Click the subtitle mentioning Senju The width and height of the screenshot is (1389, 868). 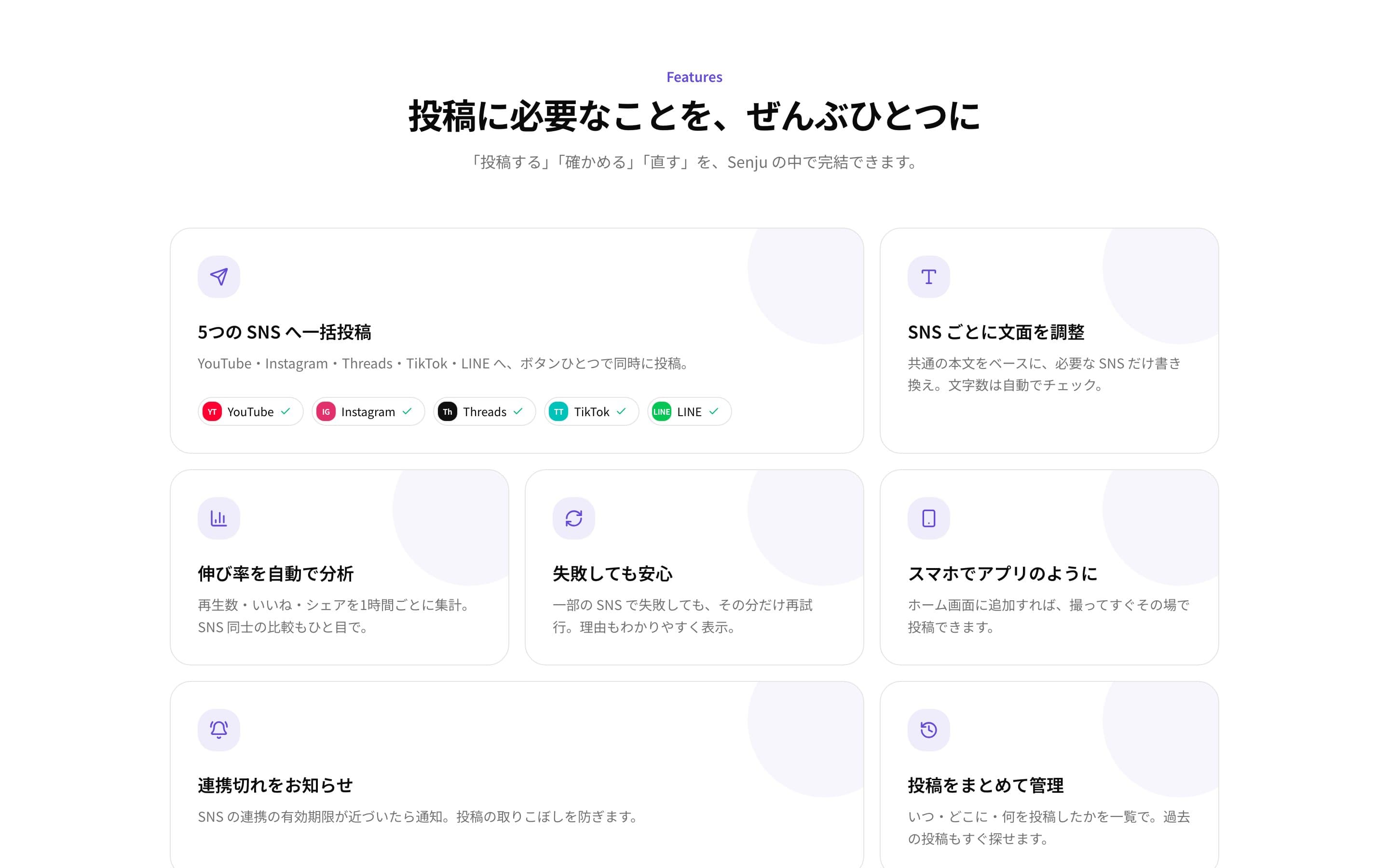tap(694, 163)
